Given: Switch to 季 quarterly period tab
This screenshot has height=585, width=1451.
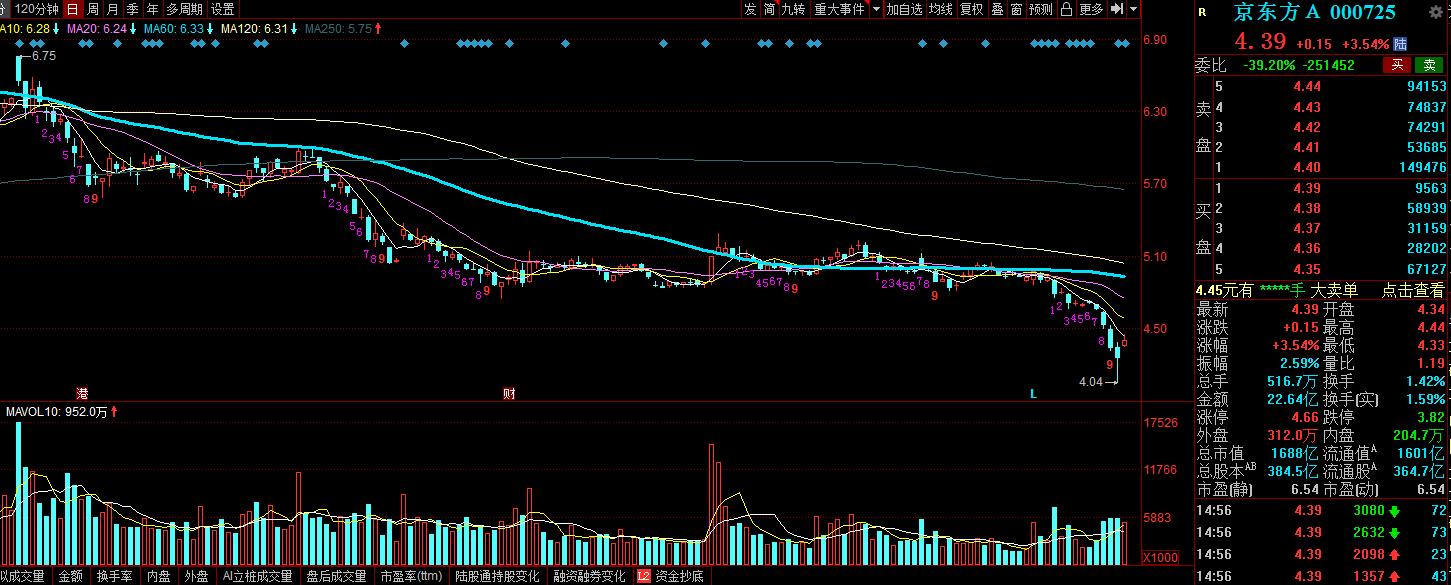Looking at the screenshot, I should pos(132,9).
